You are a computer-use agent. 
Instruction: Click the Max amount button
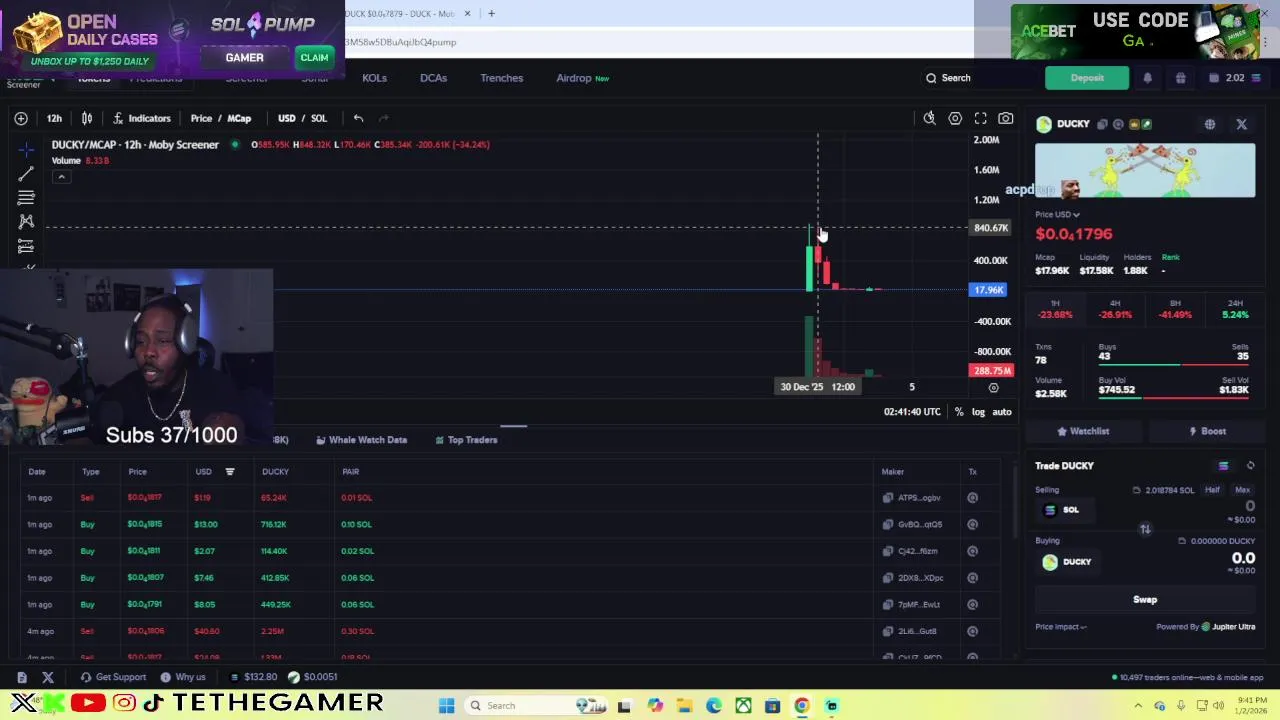(x=1243, y=490)
